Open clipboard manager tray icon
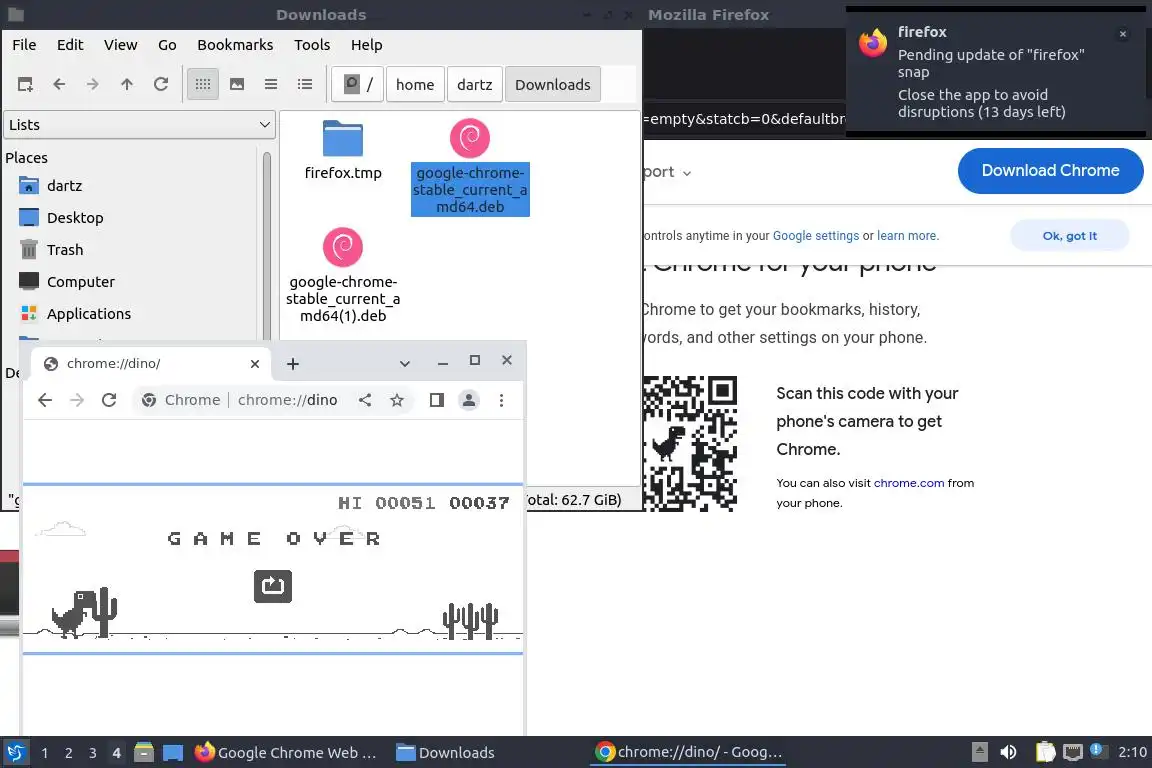1152x768 pixels. point(1045,752)
